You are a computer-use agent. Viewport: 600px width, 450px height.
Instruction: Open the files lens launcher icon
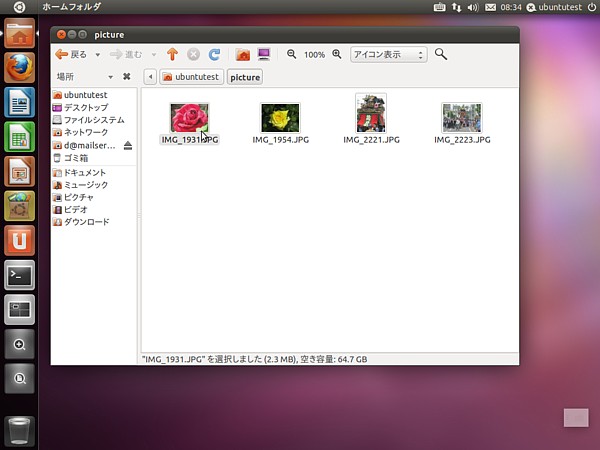(x=20, y=378)
